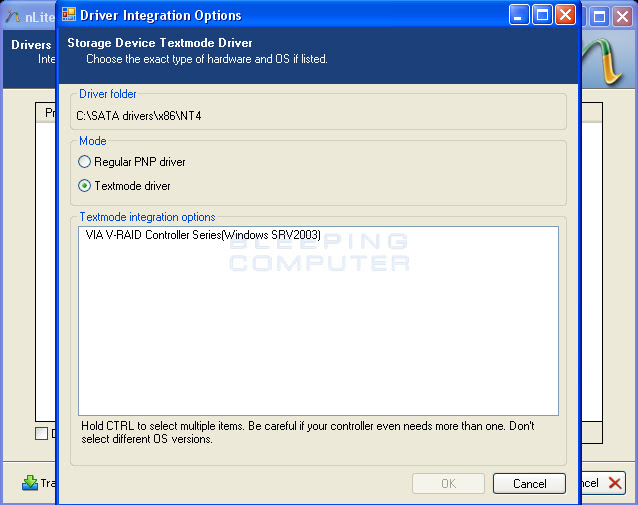Screen dimensions: 638x505
Task: Click the red X Cancel icon in nLite window
Action: [615, 483]
